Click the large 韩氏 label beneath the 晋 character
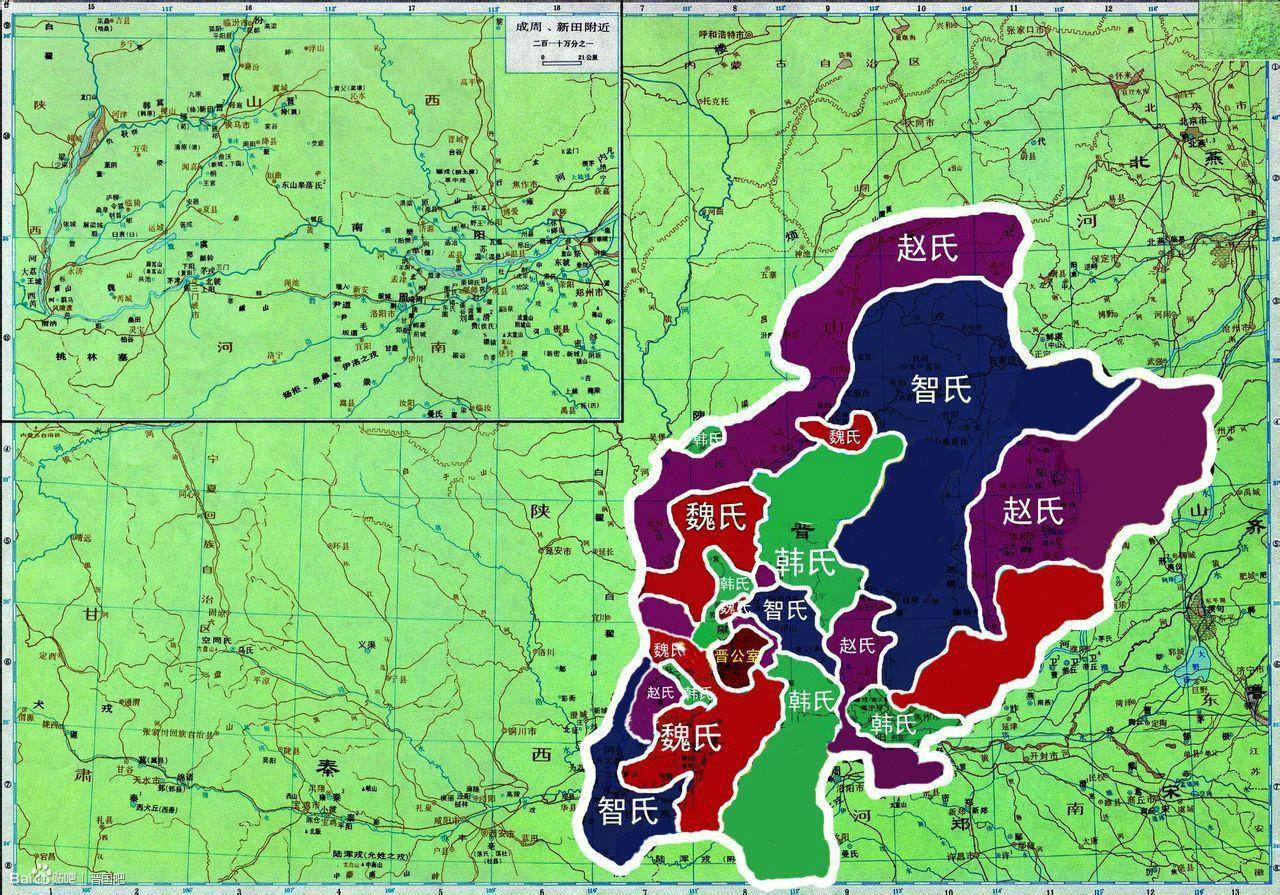The height and width of the screenshot is (895, 1280). pos(805,562)
